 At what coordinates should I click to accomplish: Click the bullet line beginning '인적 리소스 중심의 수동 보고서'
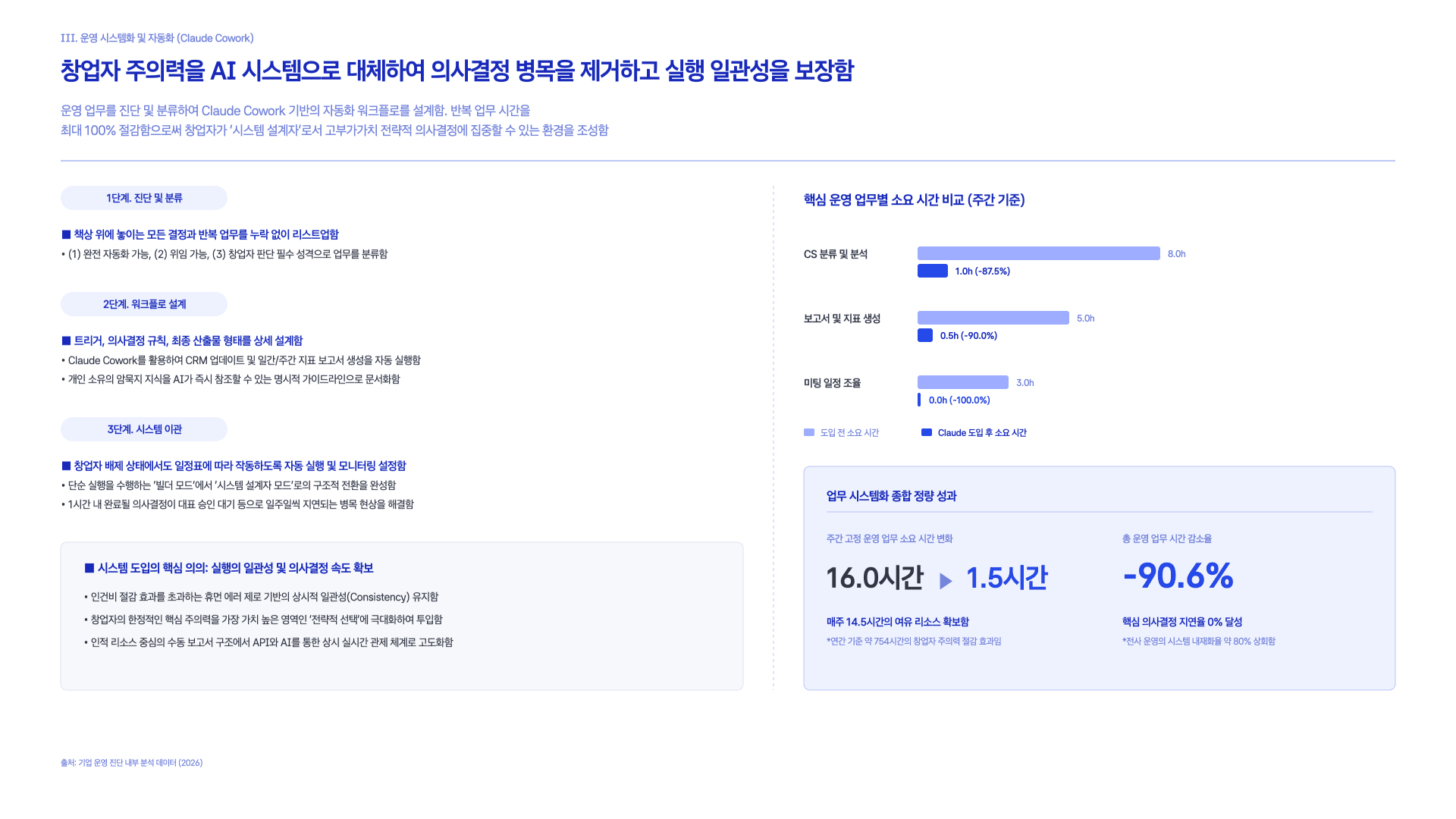coord(268,642)
